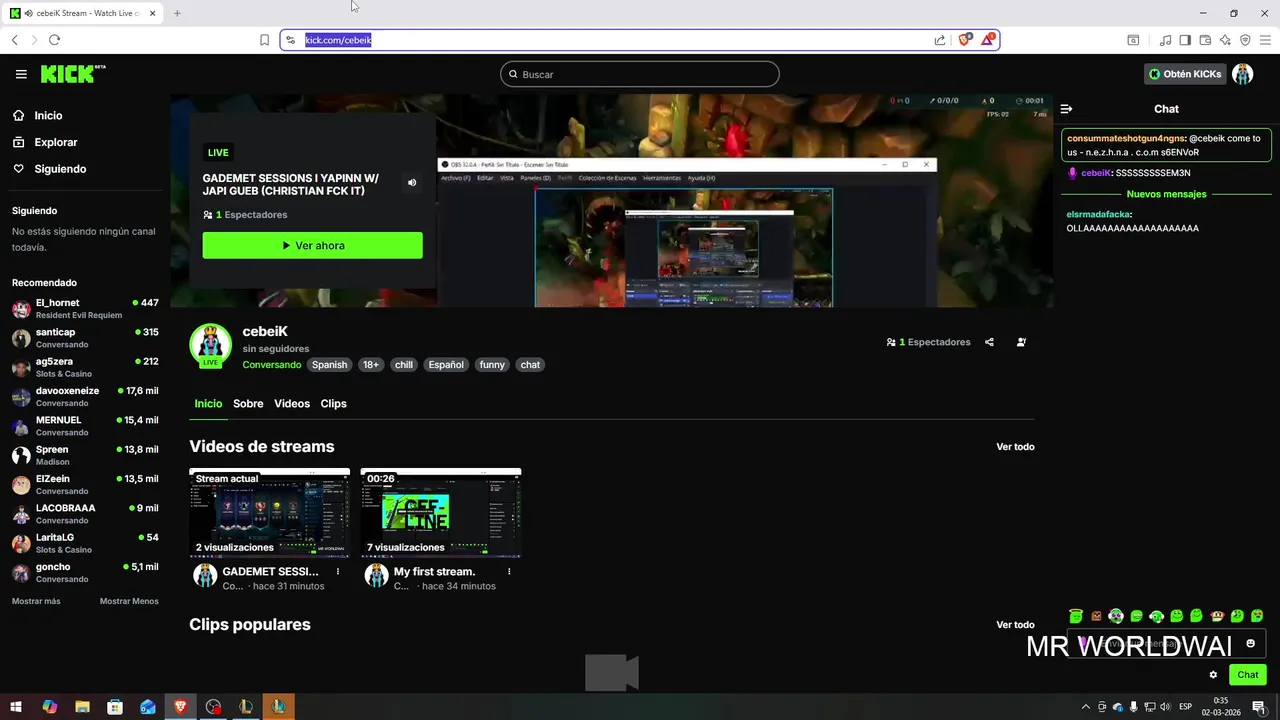Click the 18+ tag

coord(371,365)
